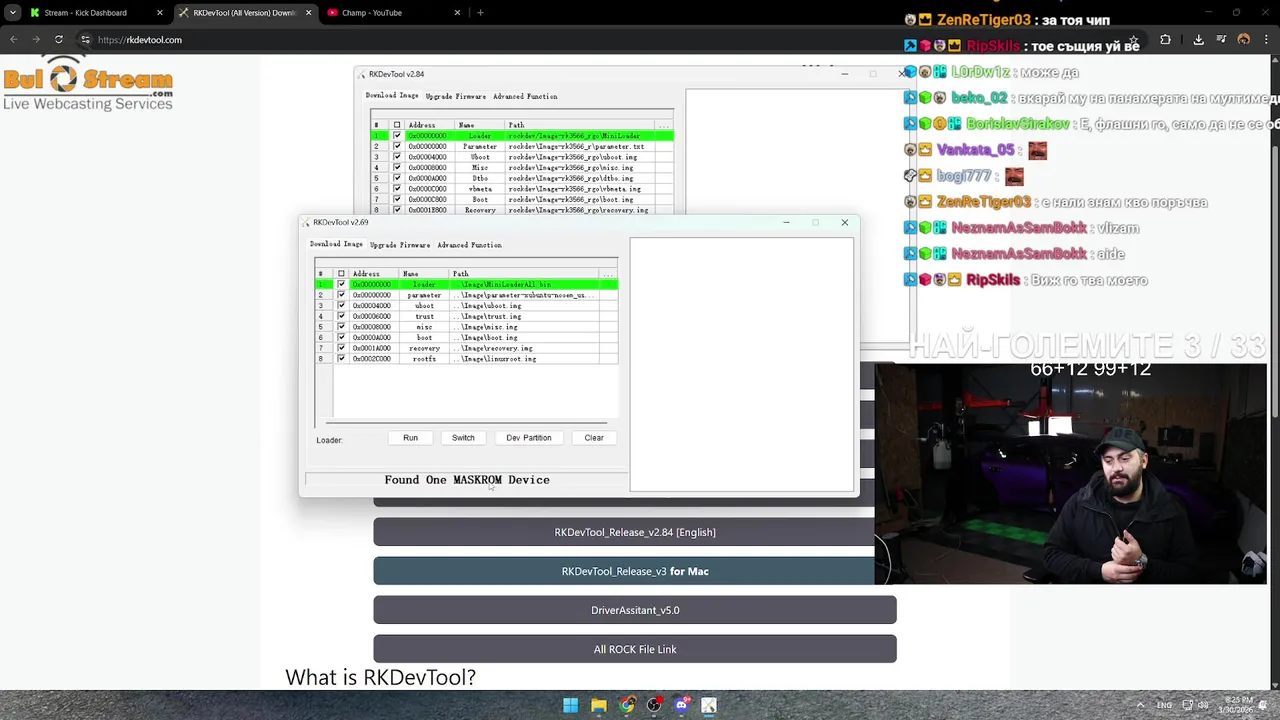Open OBS Studio from the taskbar
Screen dimensions: 1280x720
coord(654,705)
